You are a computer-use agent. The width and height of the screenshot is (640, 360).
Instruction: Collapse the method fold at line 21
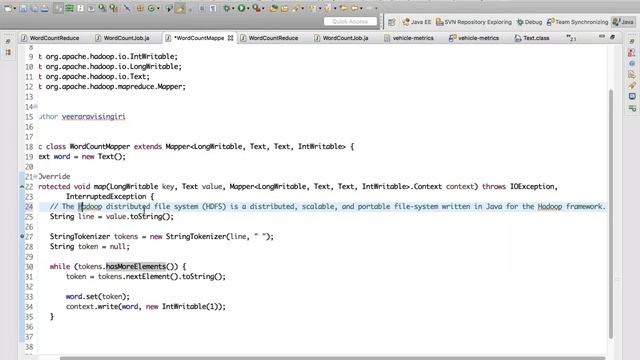(36, 176)
